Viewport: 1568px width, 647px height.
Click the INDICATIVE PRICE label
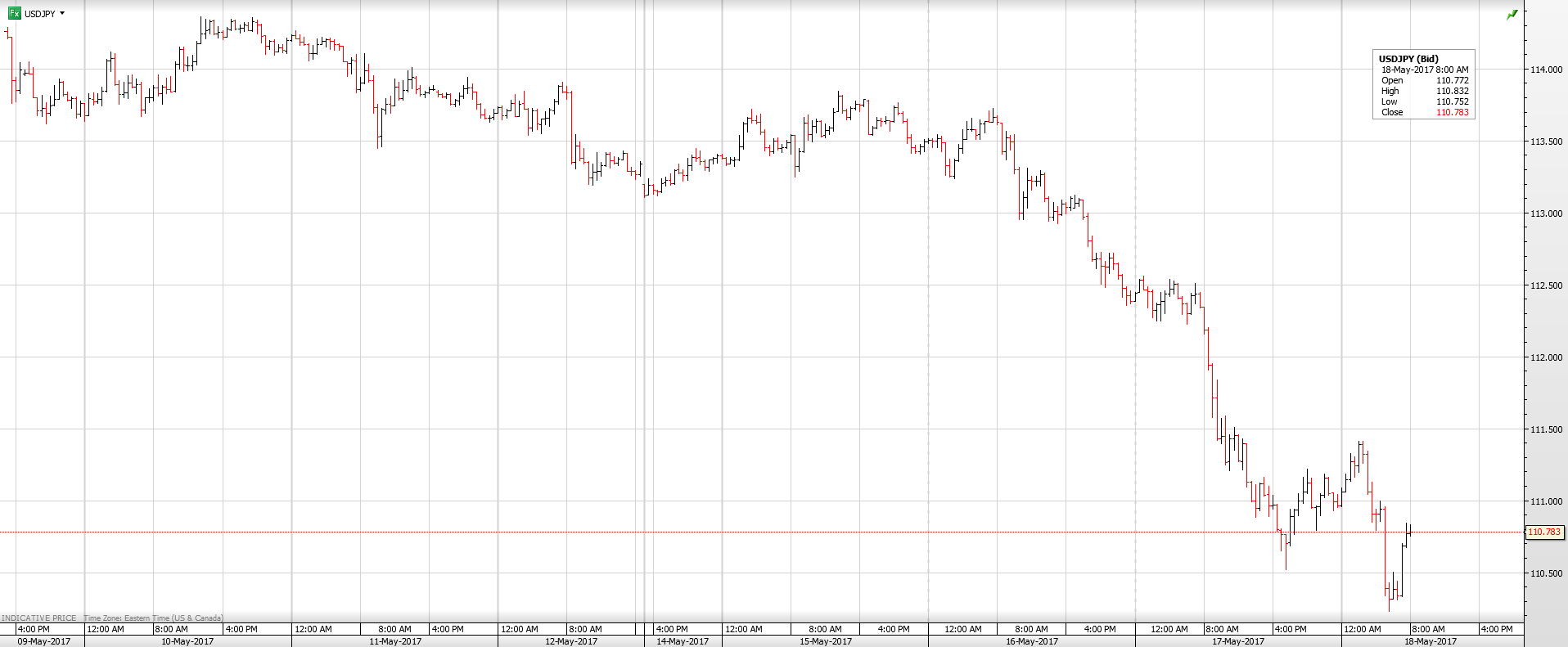pos(39,618)
